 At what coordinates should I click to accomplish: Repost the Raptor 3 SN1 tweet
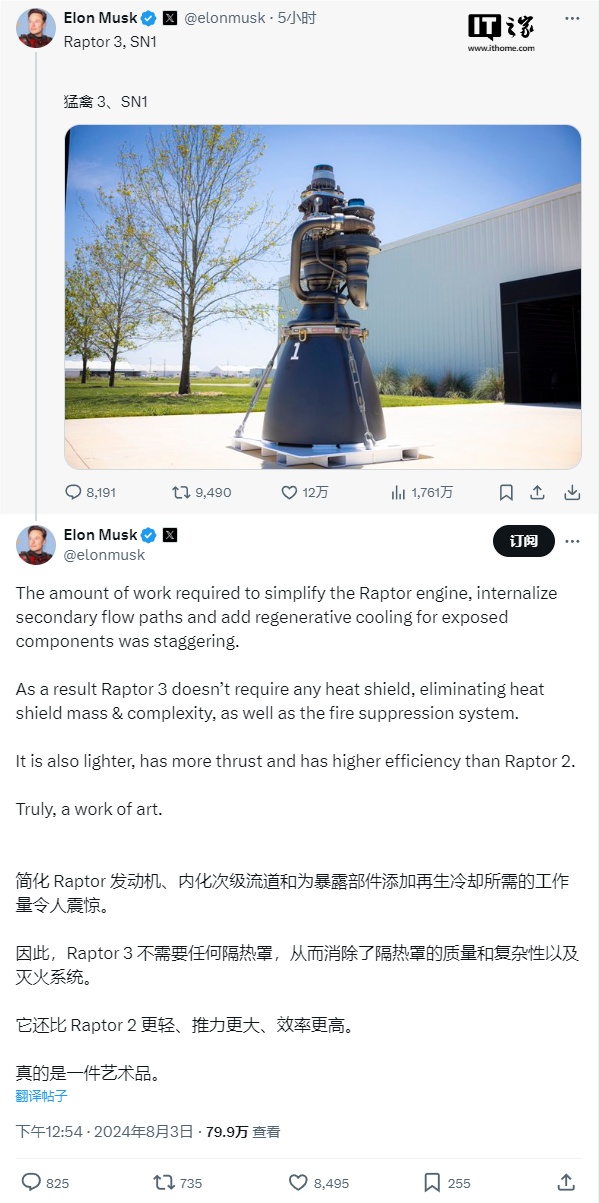pos(202,492)
